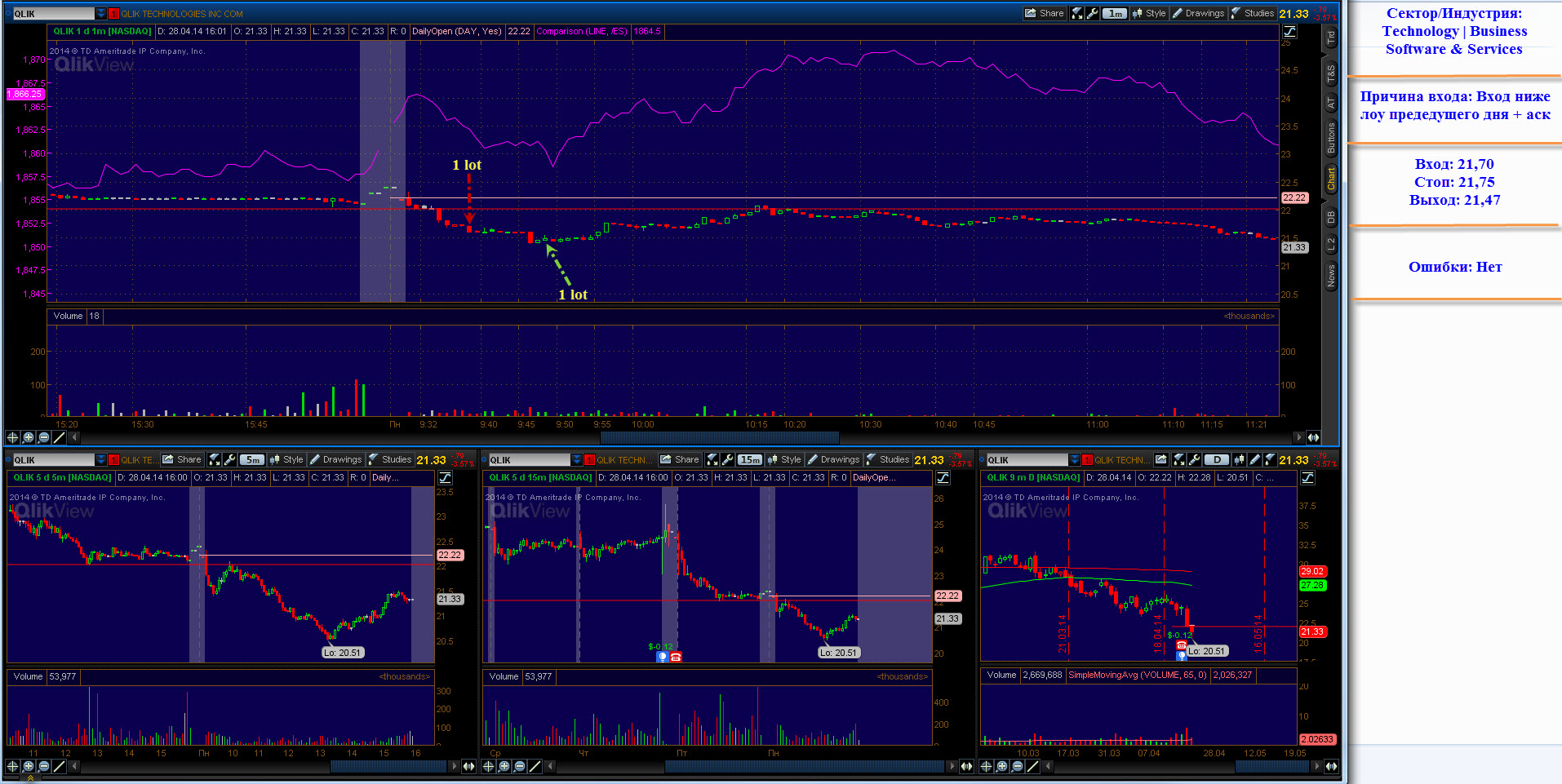Viewport: 1562px width, 784px height.
Task: Toggle the symbol link circle in 15m chart
Action: click(x=485, y=460)
